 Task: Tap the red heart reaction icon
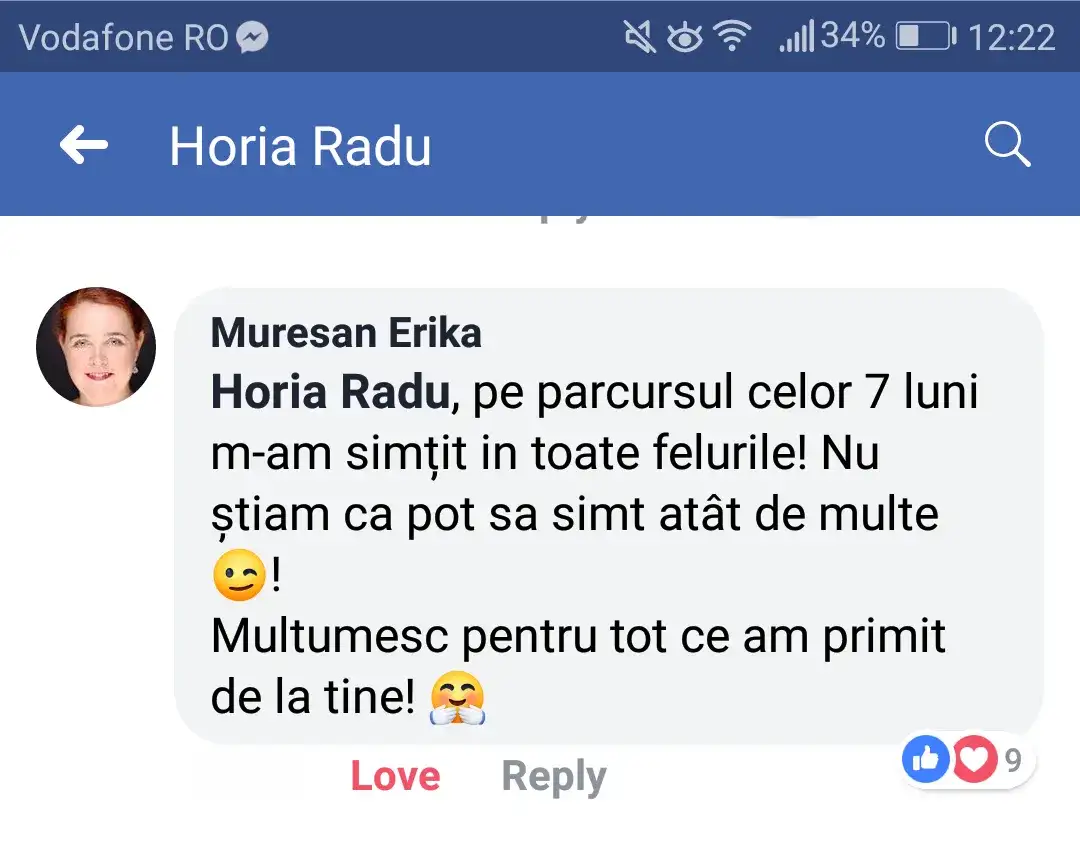click(x=973, y=761)
